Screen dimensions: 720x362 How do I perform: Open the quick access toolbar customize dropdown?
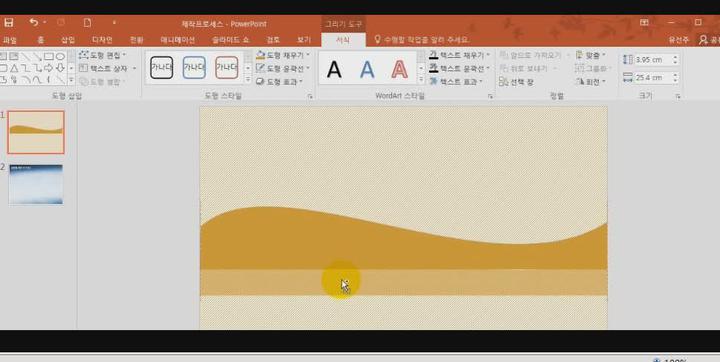114,23
